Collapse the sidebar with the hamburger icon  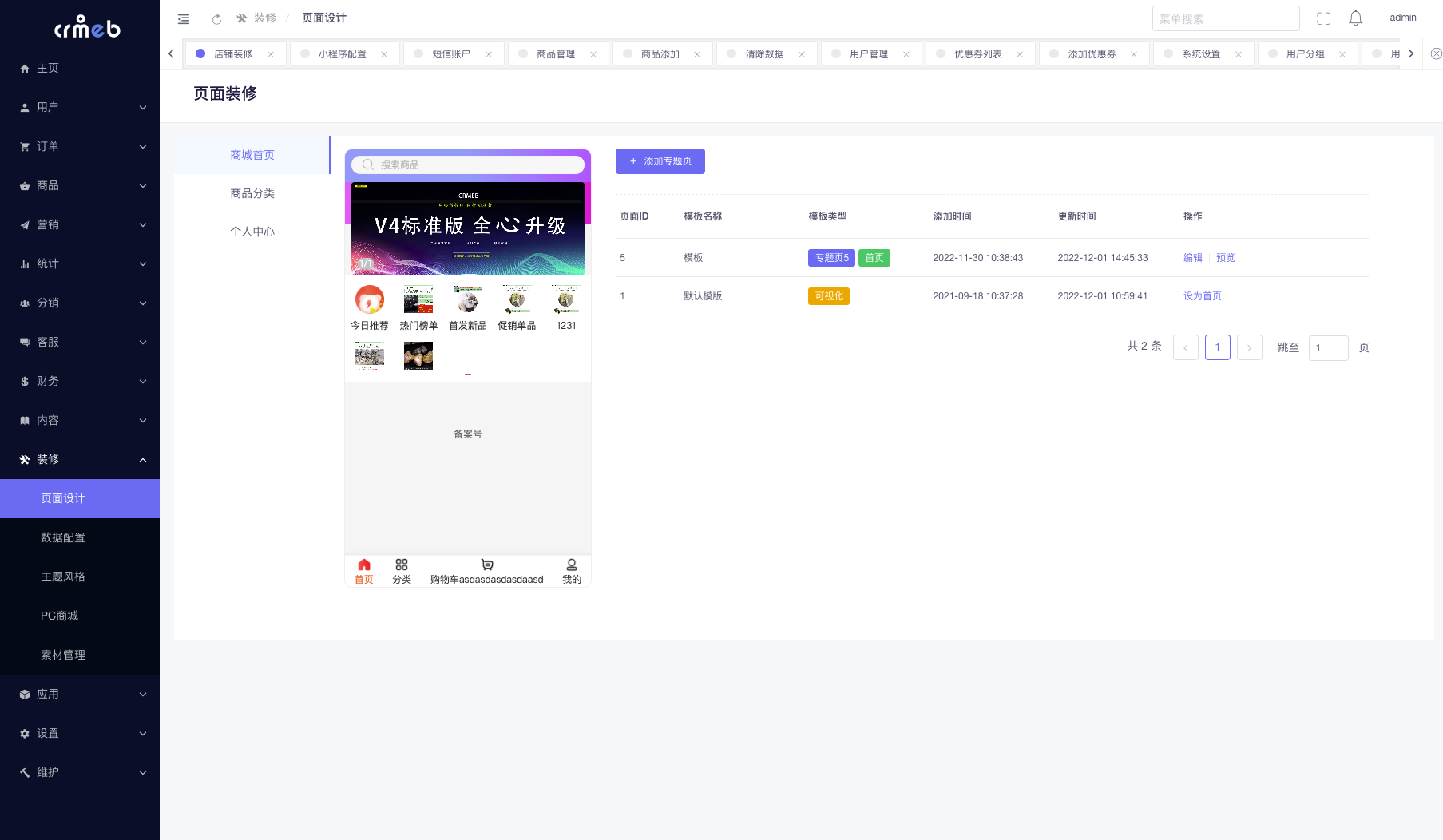coord(184,18)
